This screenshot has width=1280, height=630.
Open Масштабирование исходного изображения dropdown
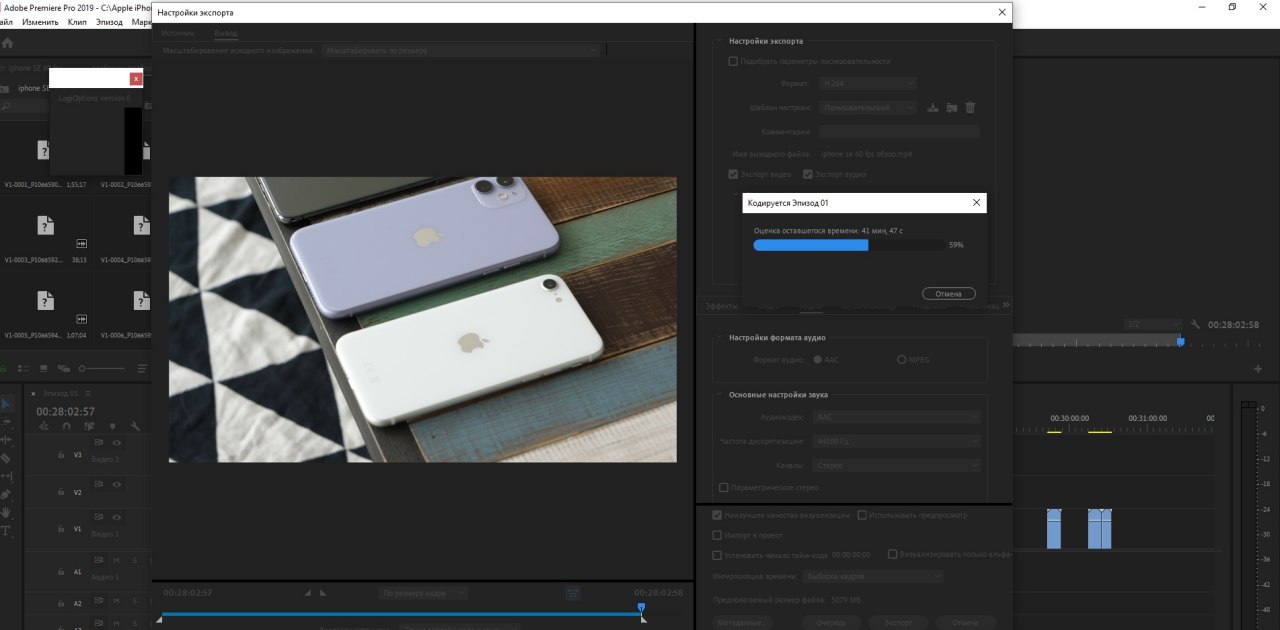pos(461,50)
